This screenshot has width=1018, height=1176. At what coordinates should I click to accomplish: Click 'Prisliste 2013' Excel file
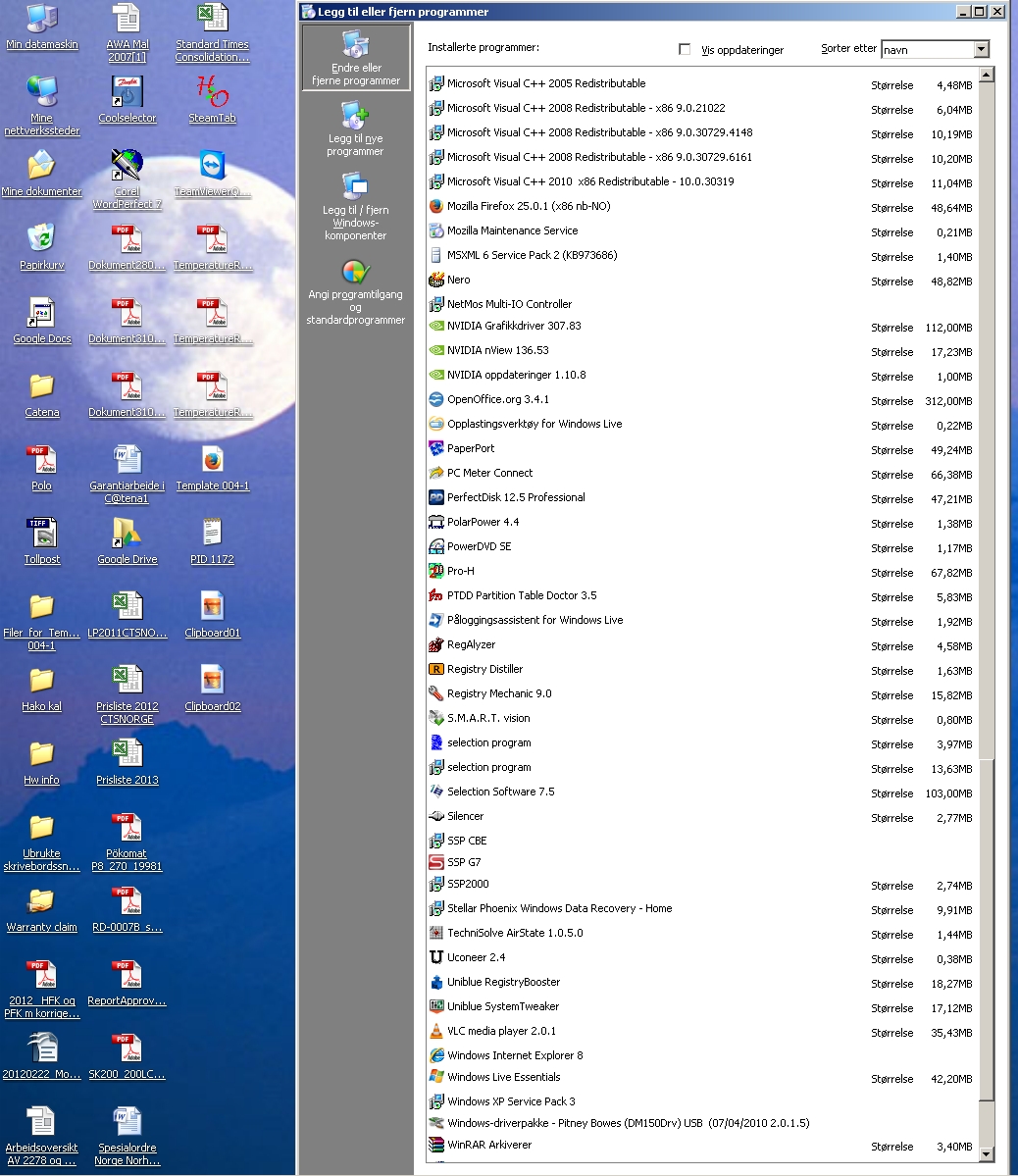(127, 761)
